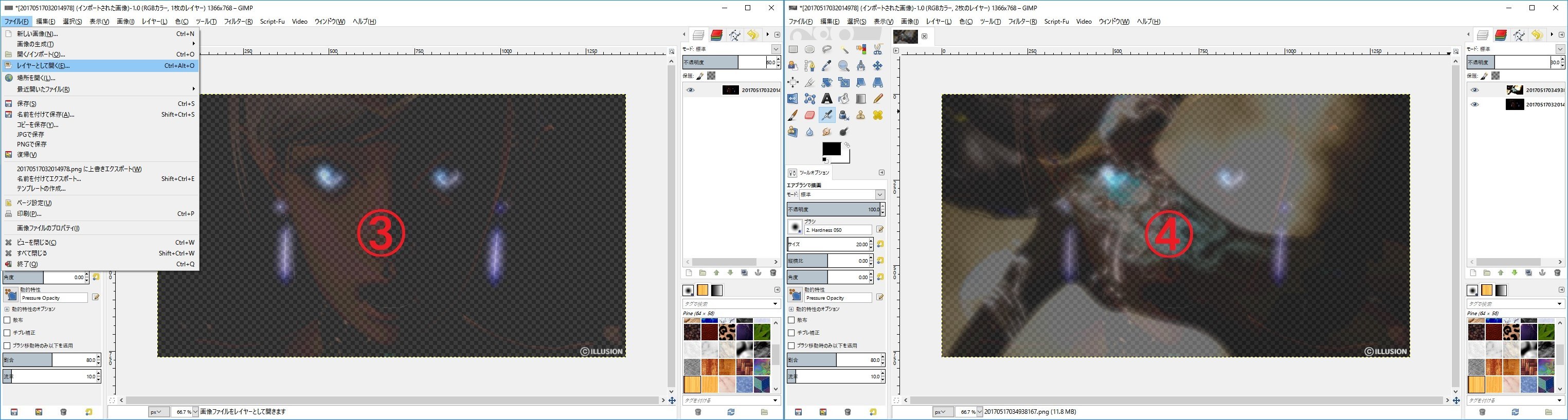
Task: Open 最近開いたファイル submenu
Action: (100, 89)
